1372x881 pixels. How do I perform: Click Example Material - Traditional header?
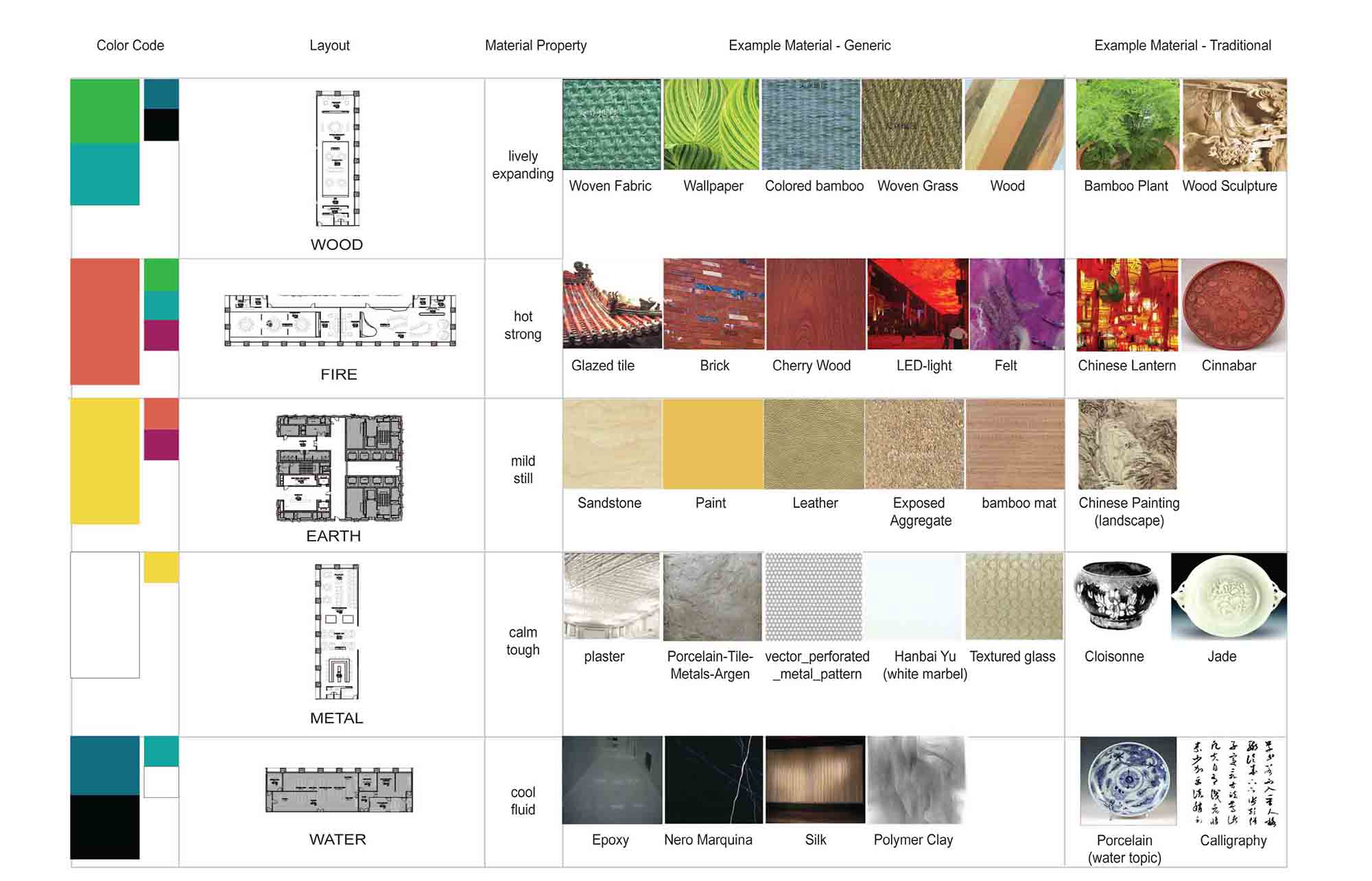coord(1182,45)
